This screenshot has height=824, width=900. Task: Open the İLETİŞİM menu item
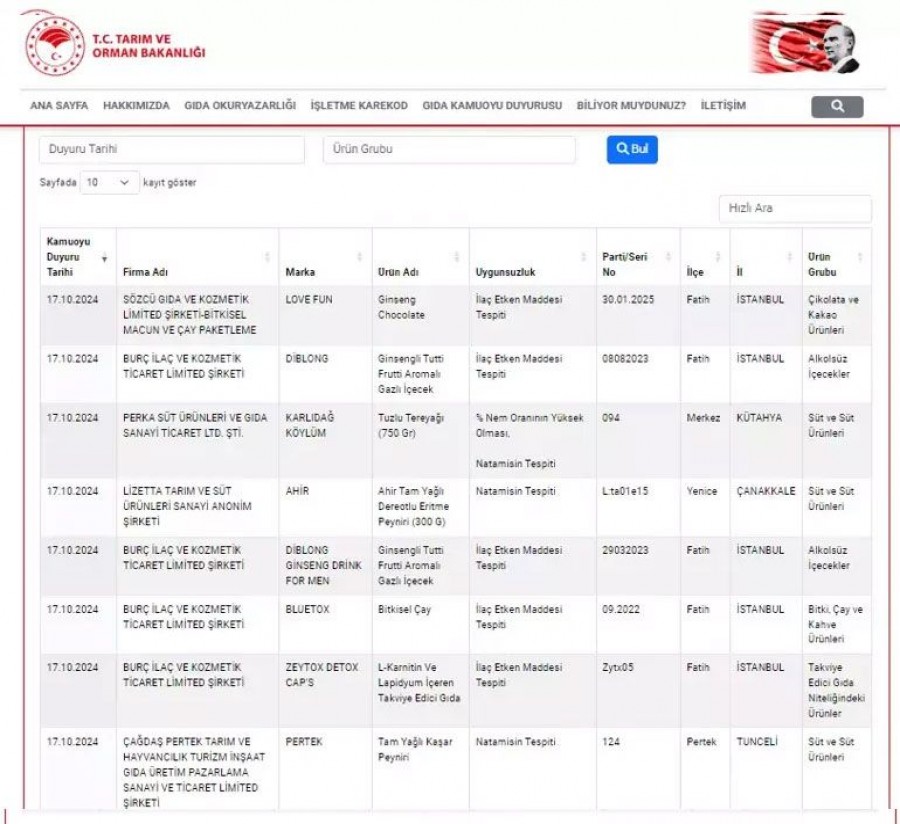[723, 106]
